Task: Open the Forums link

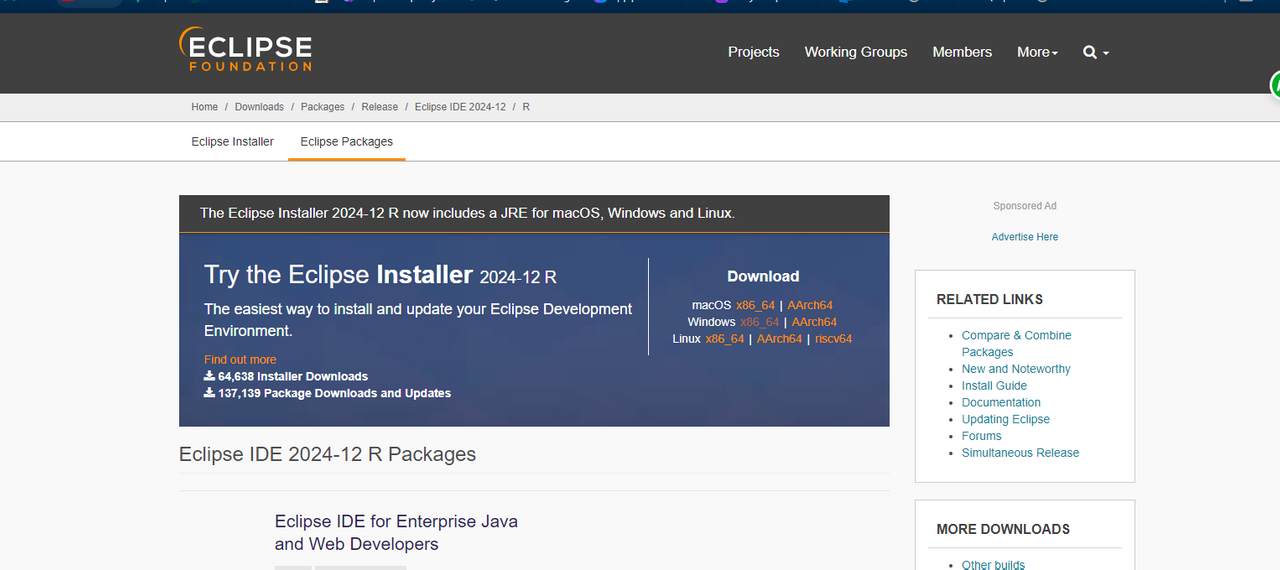Action: coord(982,436)
